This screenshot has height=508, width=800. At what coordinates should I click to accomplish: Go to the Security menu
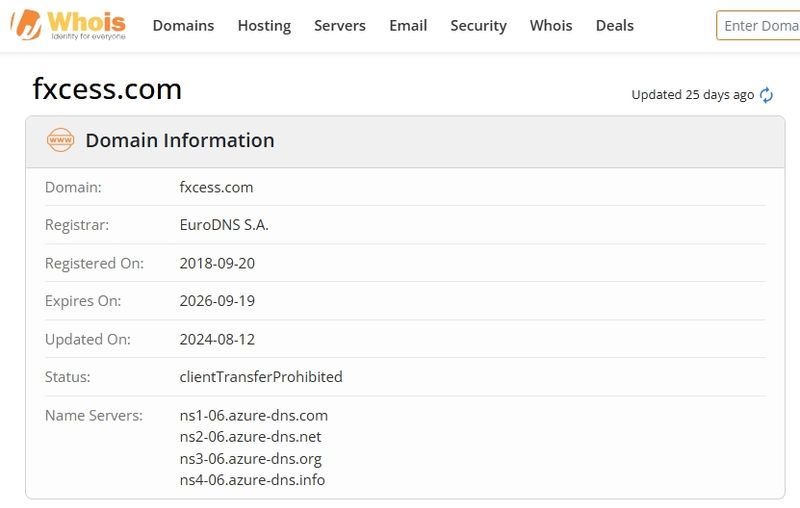click(479, 26)
